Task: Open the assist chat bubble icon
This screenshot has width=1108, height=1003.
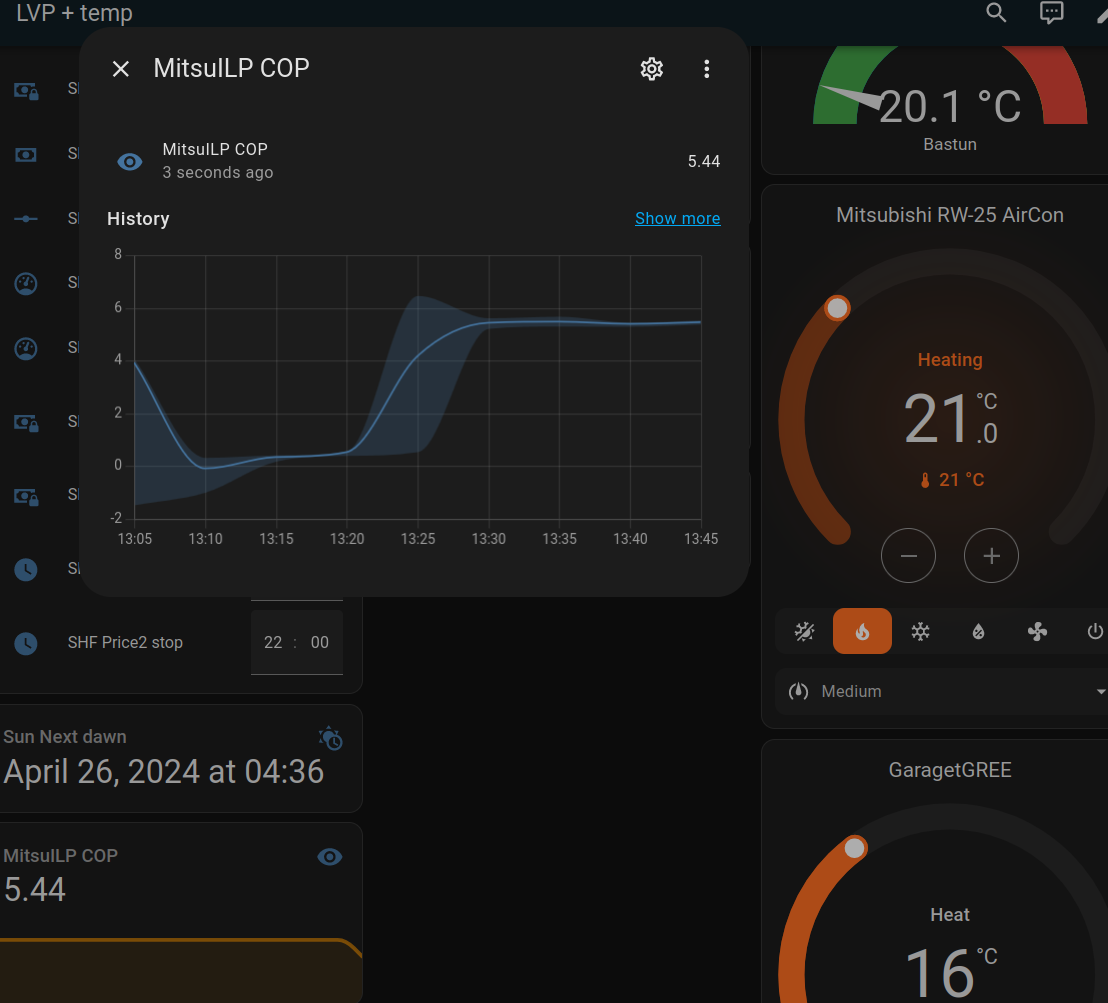Action: click(1051, 12)
